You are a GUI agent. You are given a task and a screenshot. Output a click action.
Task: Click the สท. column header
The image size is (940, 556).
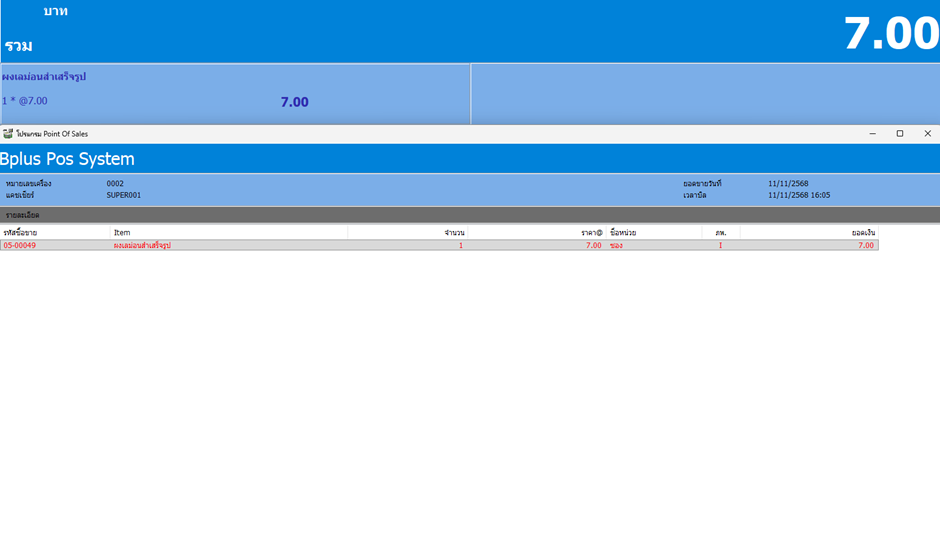pos(720,232)
